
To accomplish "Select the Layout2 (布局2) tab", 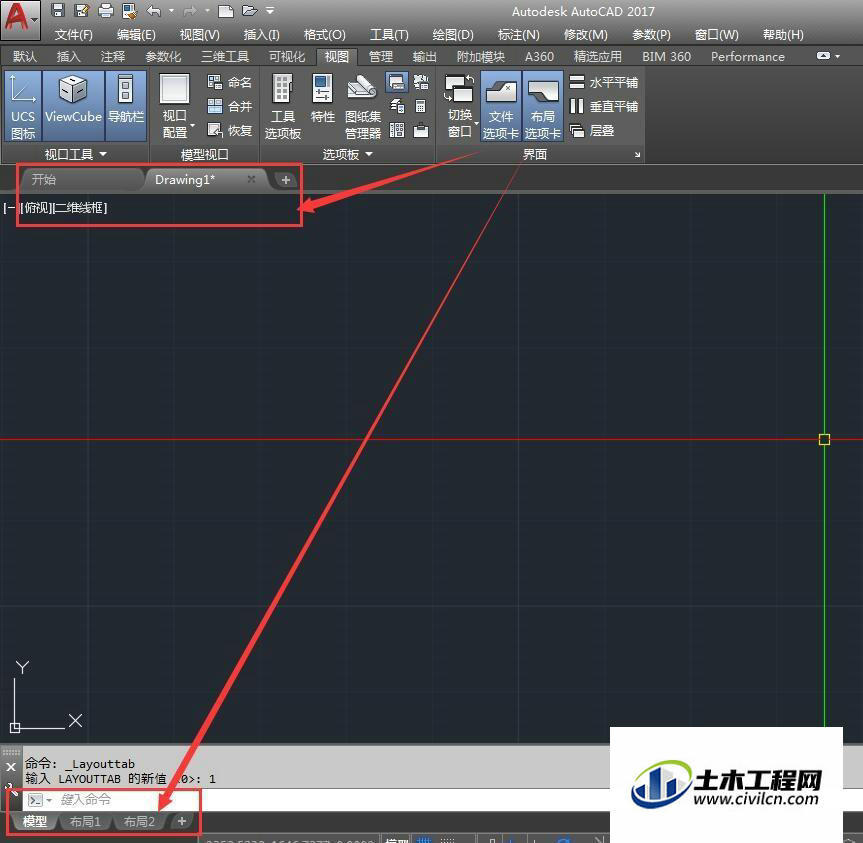I will 139,822.
